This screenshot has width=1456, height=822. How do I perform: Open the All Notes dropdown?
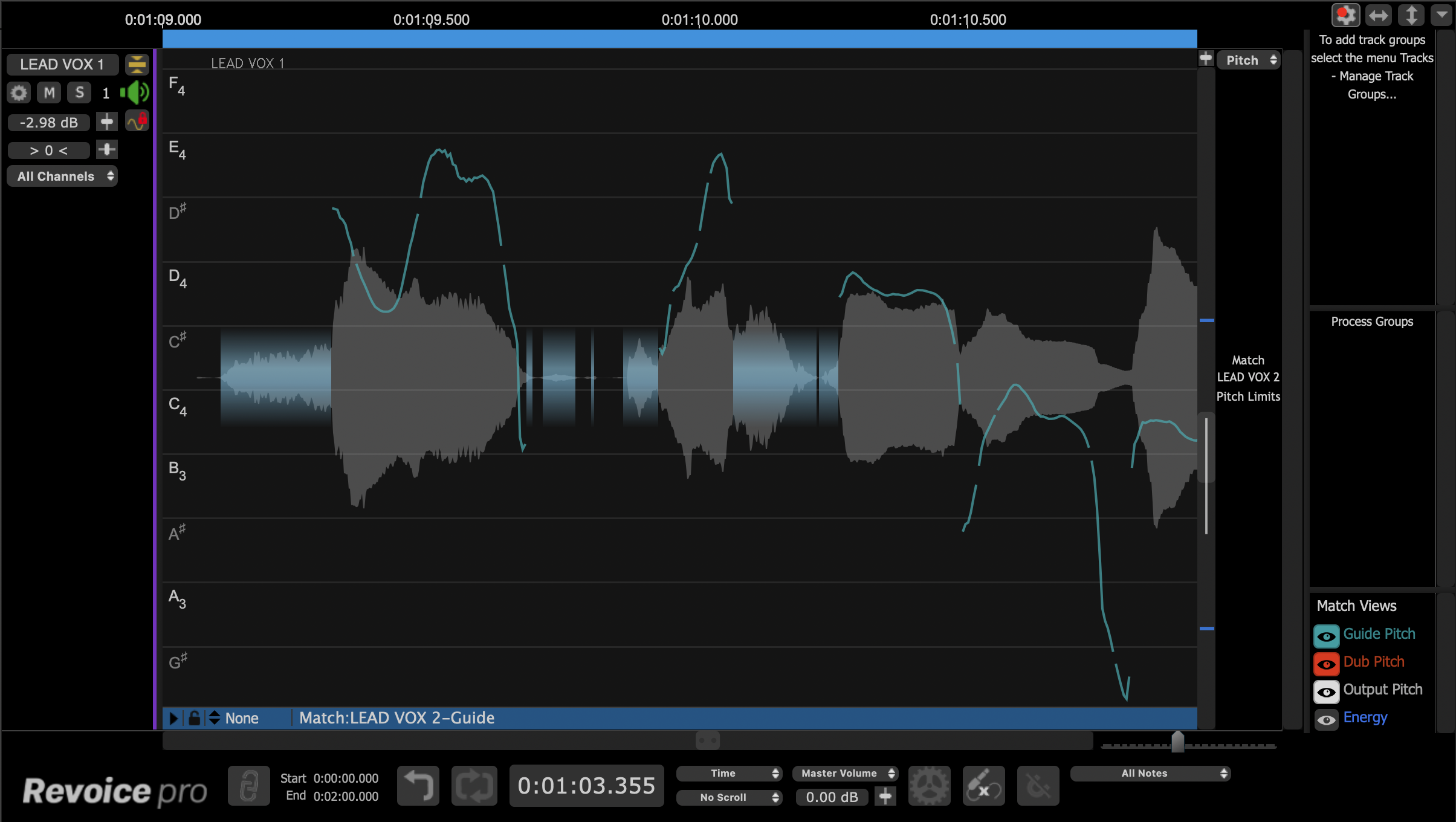[x=1150, y=773]
